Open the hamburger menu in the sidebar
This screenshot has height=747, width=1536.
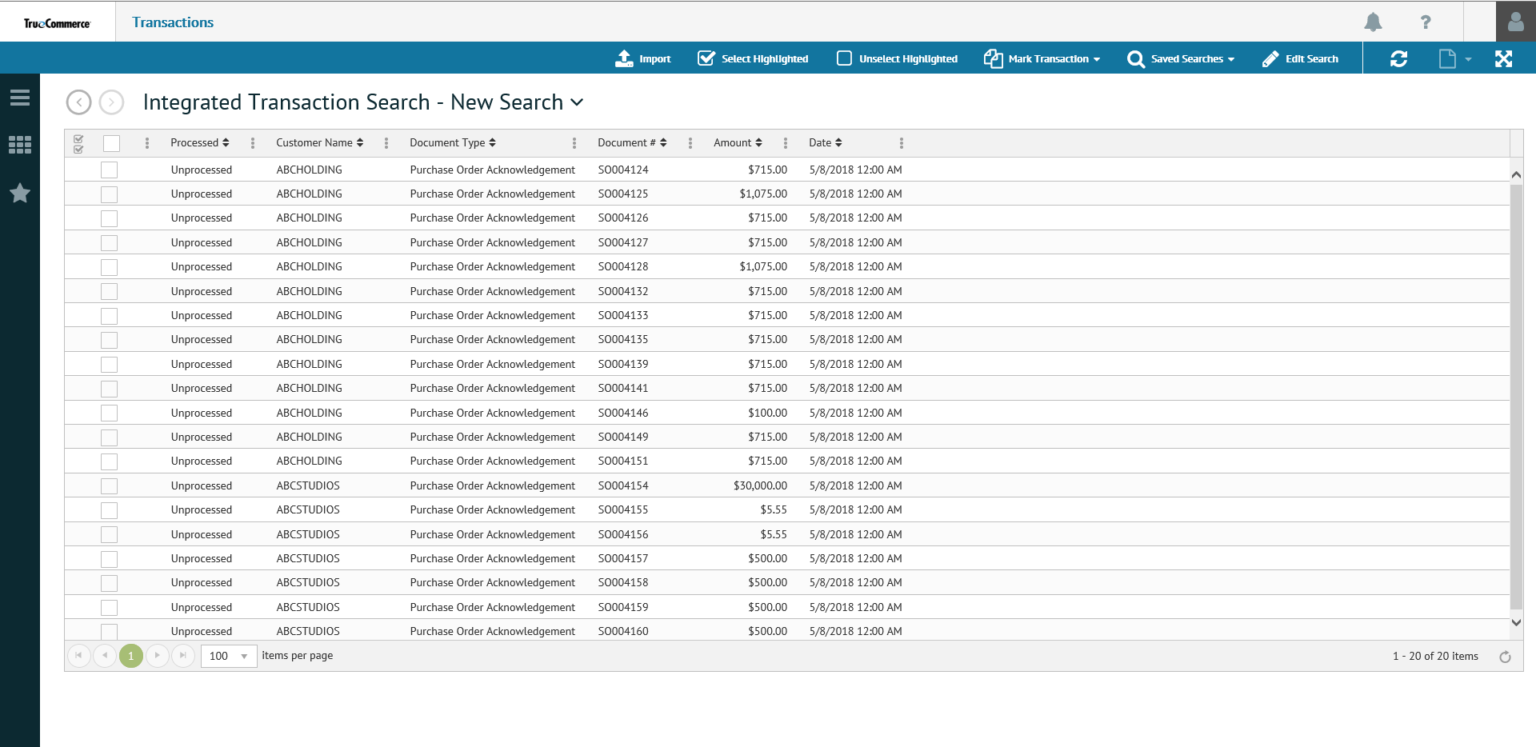pos(20,98)
